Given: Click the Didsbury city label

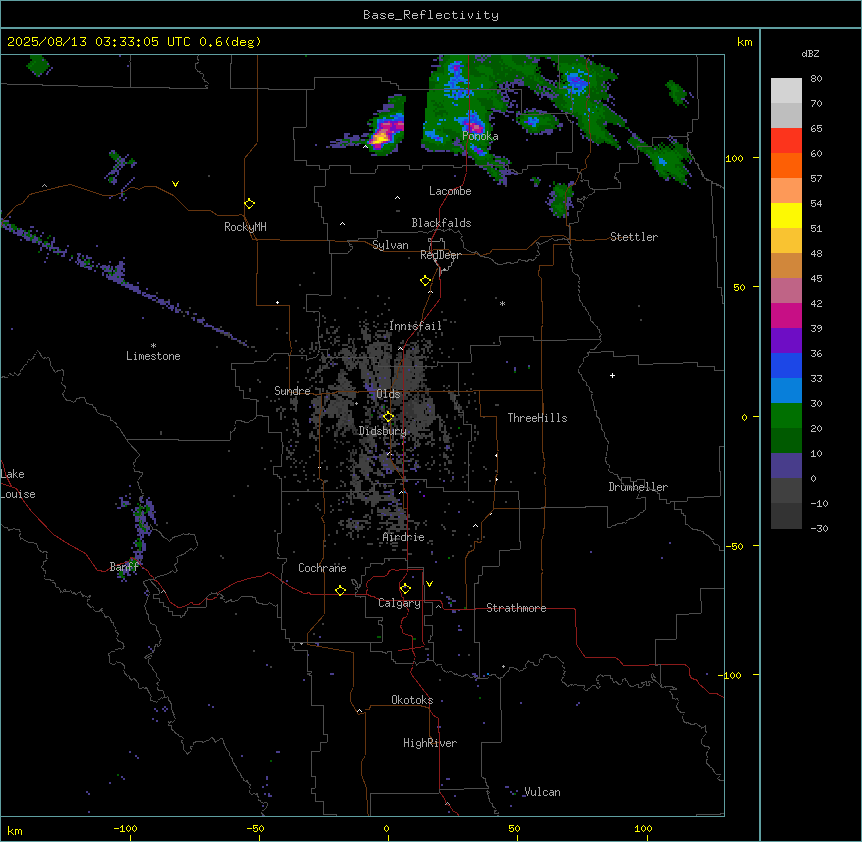Looking at the screenshot, I should click(383, 431).
